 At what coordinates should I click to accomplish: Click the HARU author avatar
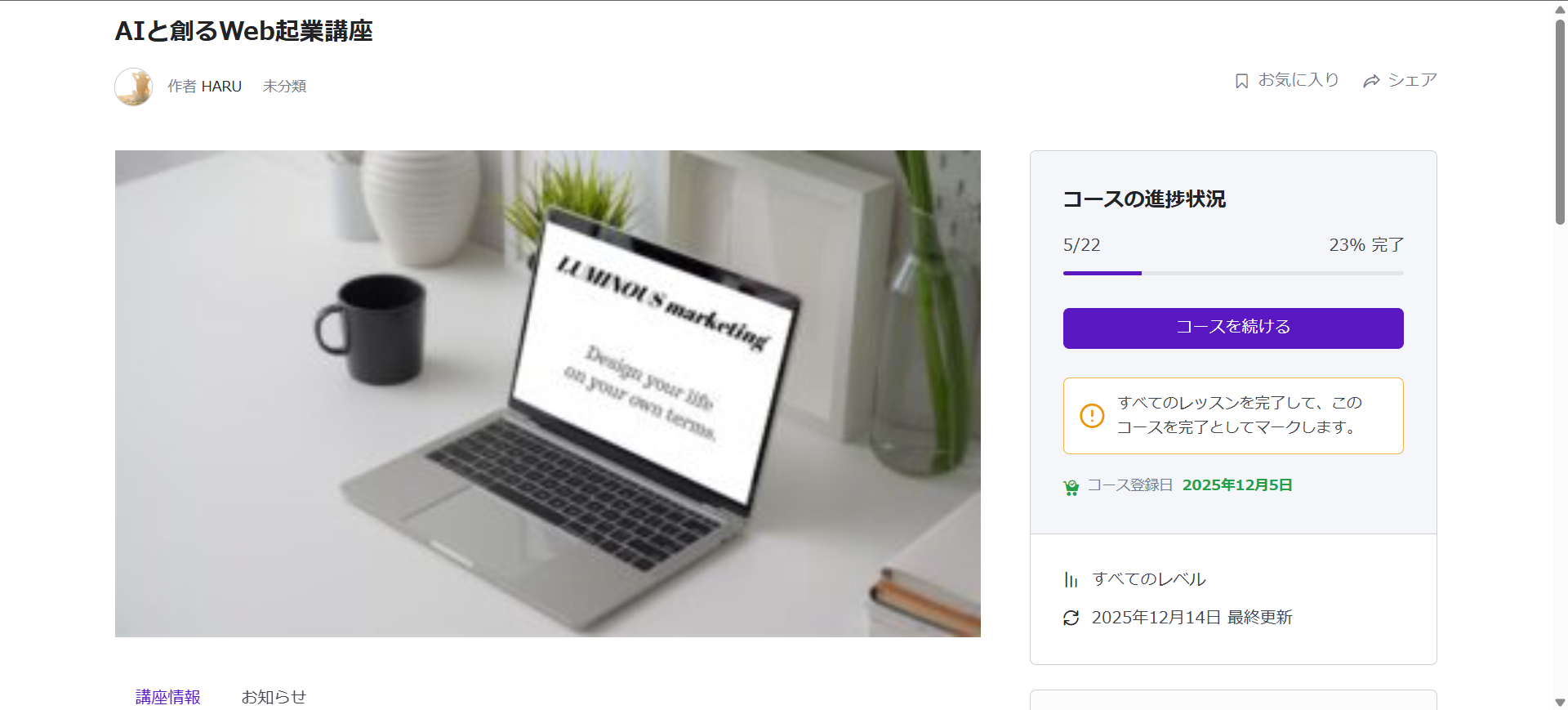(x=134, y=87)
